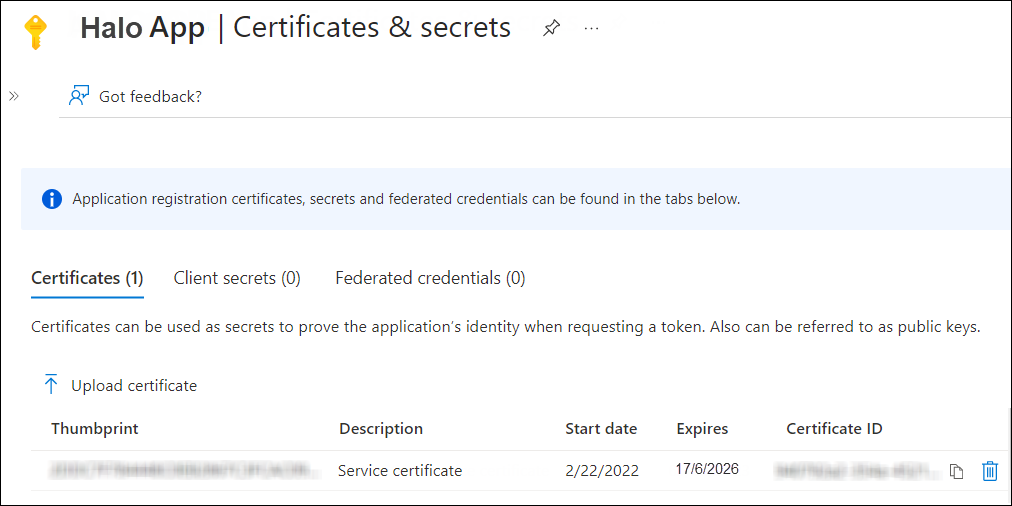Viewport: 1012px width, 506px height.
Task: Click the Got feedback person icon
Action: click(79, 96)
